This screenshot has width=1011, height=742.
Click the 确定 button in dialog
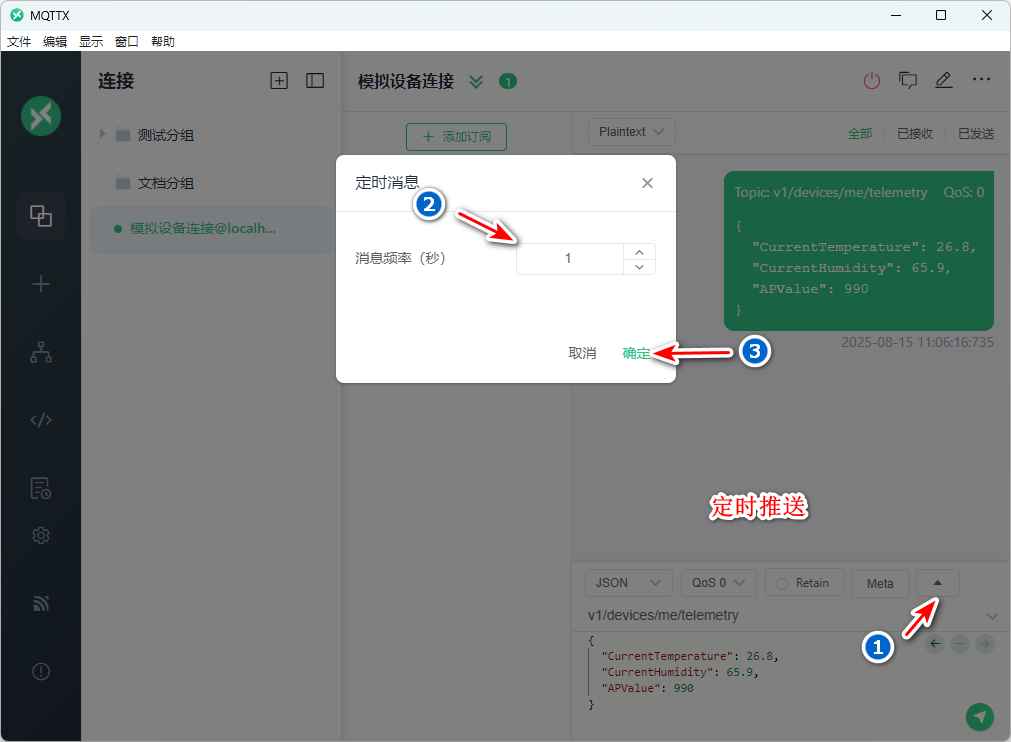tap(636, 353)
